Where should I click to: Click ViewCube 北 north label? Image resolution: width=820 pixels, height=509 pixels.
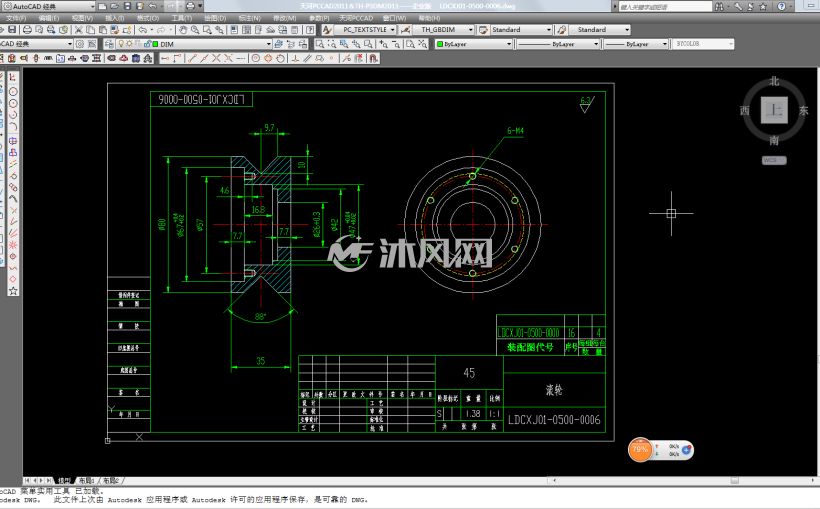774,81
